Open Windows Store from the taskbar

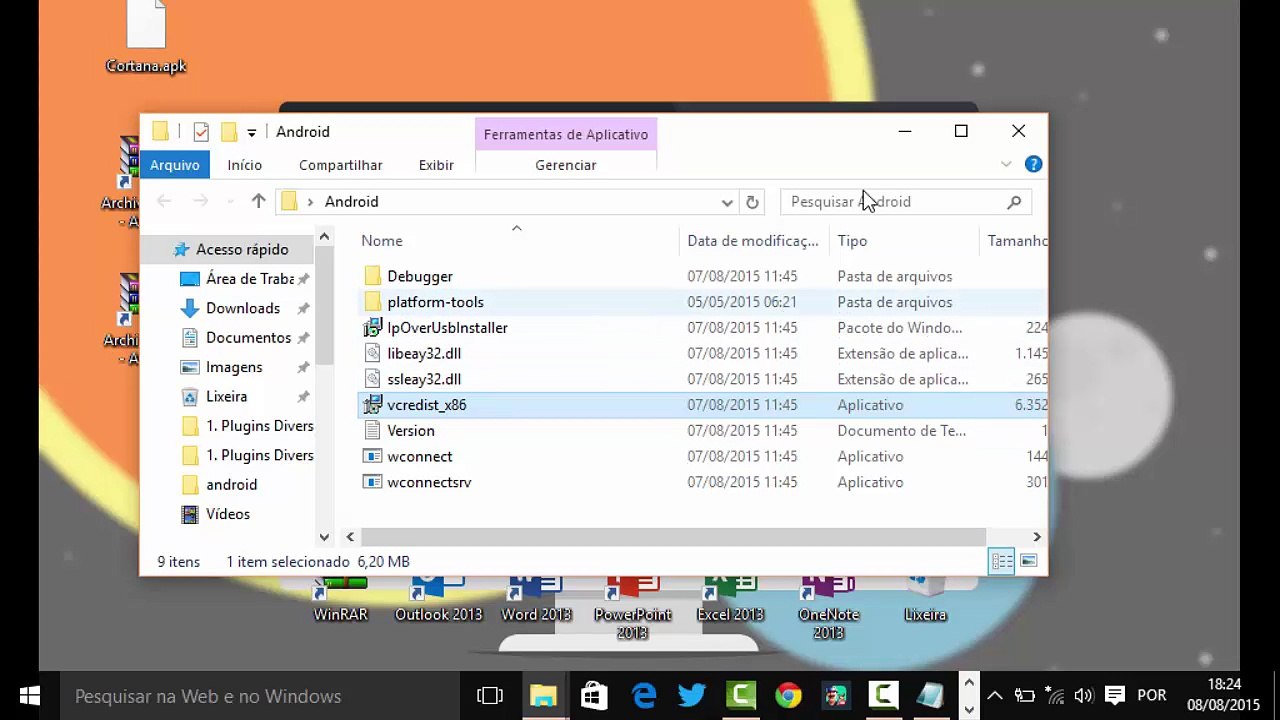click(x=594, y=696)
